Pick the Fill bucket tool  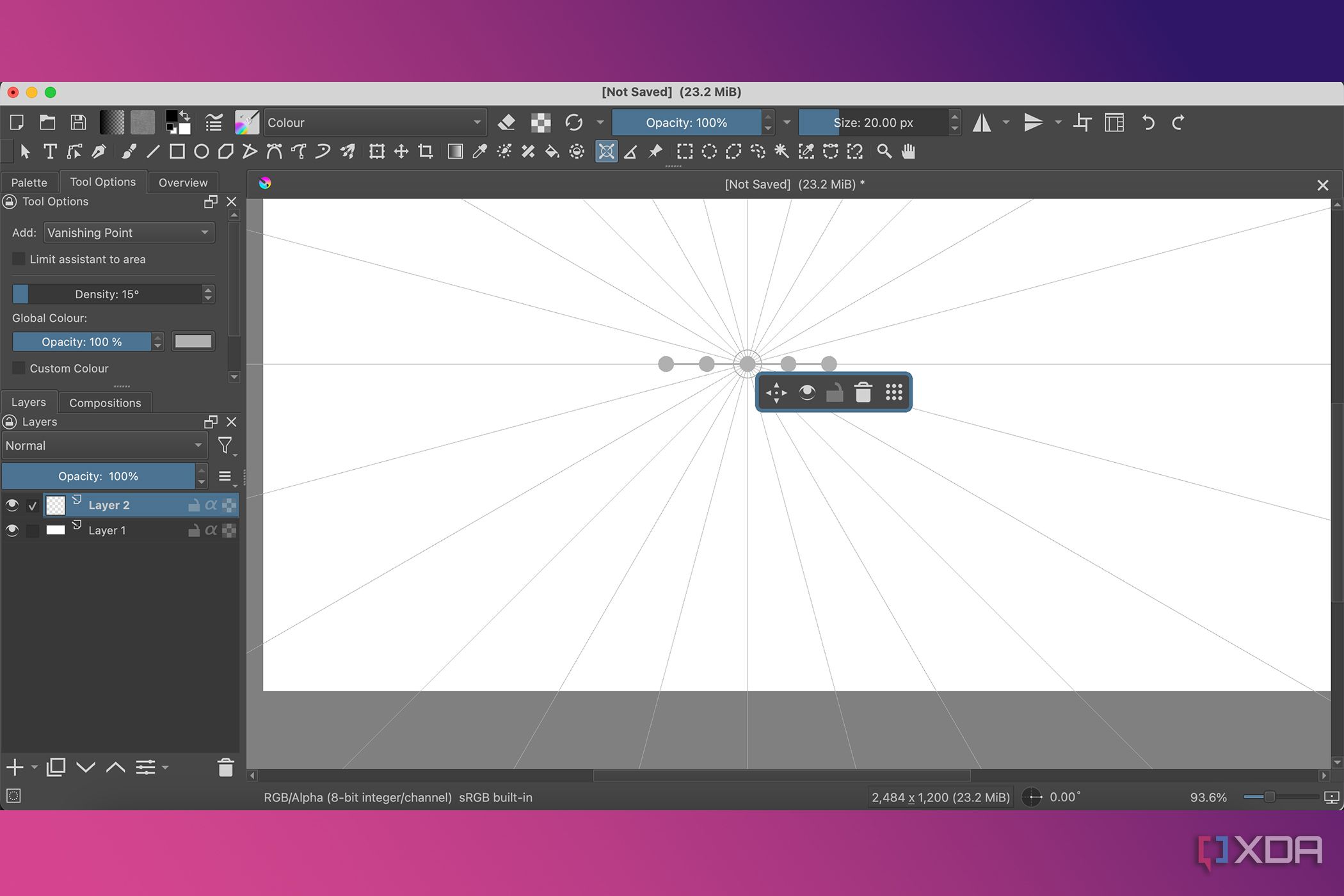pyautogui.click(x=552, y=152)
